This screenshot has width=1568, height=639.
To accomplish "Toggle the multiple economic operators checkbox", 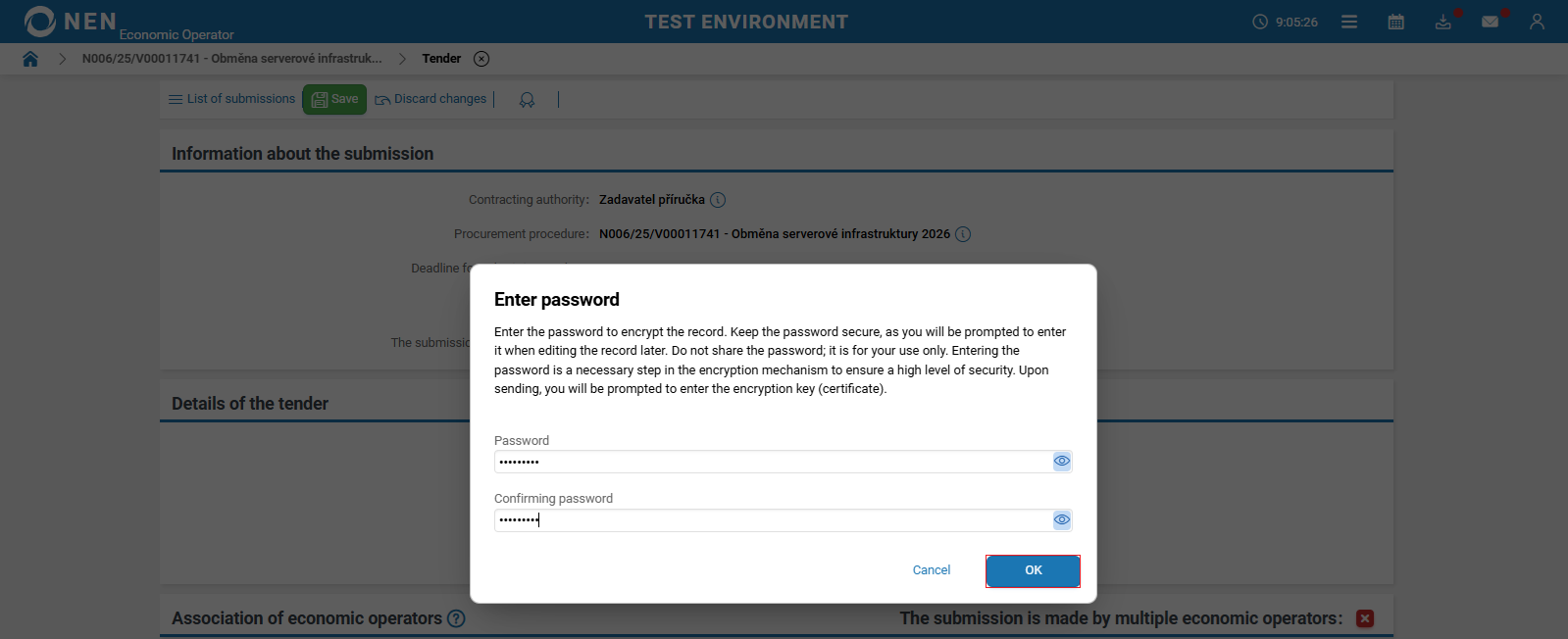I will [x=1365, y=618].
